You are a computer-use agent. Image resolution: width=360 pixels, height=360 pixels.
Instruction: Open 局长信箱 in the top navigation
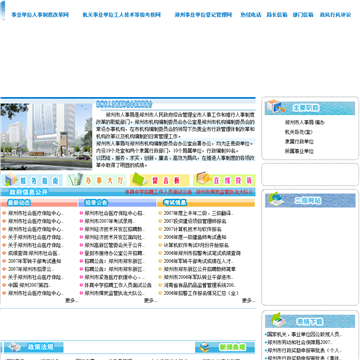[277, 15]
